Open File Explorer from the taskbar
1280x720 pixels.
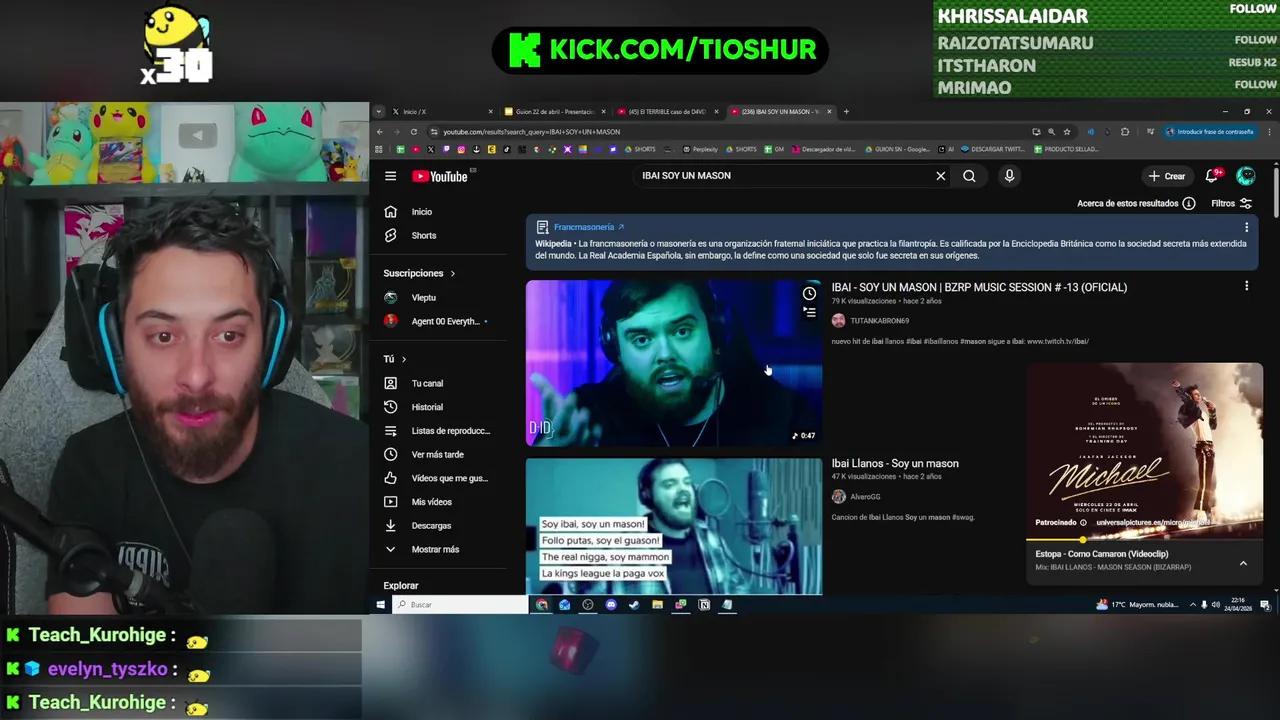(657, 605)
